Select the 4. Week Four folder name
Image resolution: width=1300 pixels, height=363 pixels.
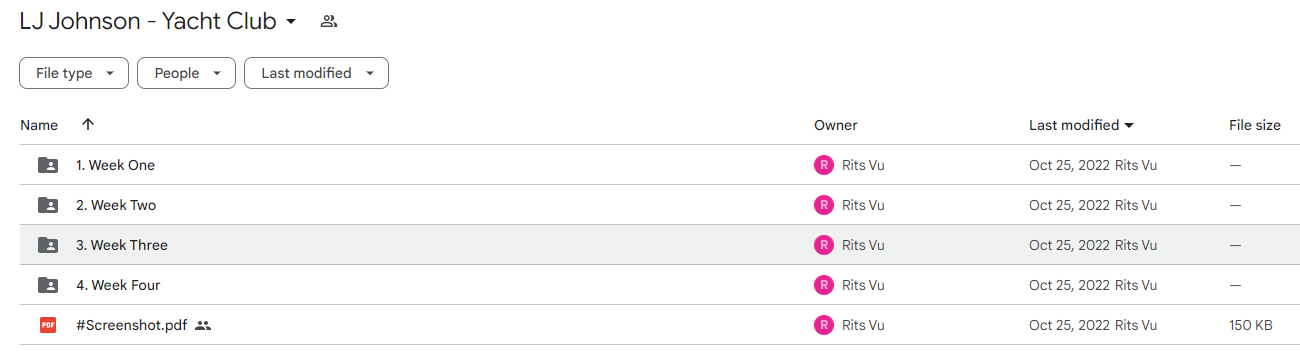tap(118, 285)
